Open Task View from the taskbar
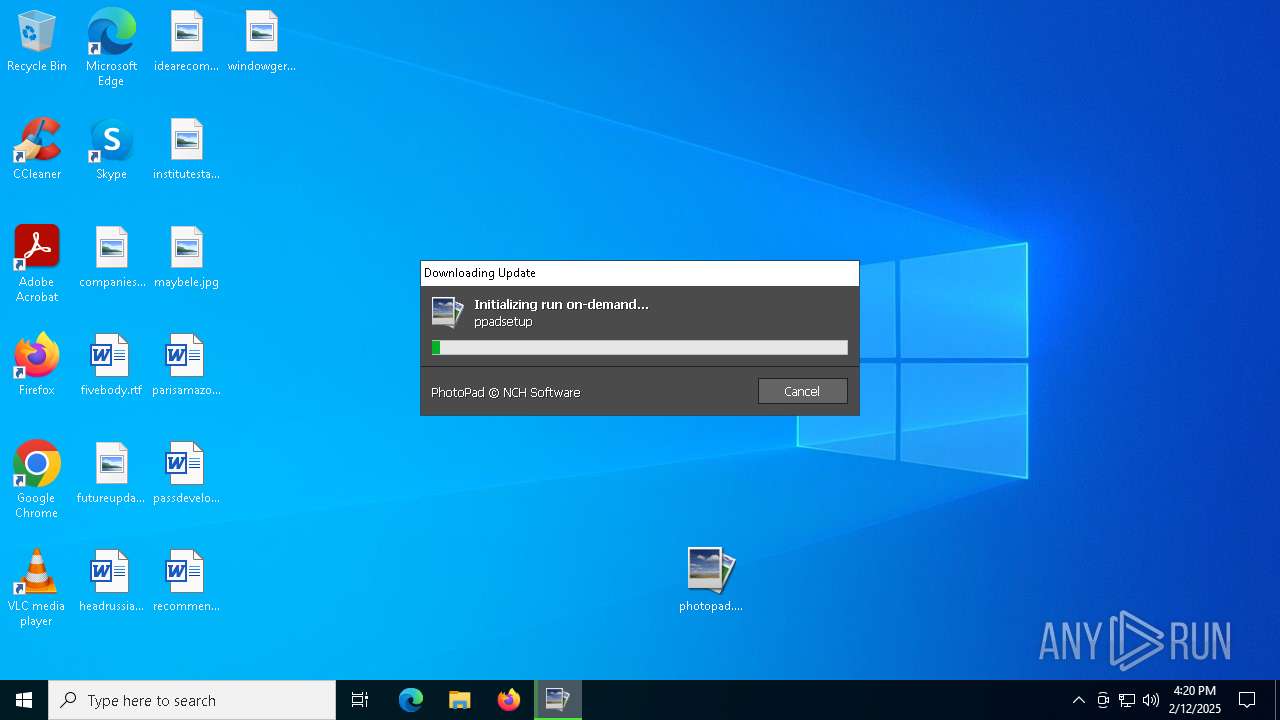Viewport: 1280px width, 720px height. pos(360,700)
